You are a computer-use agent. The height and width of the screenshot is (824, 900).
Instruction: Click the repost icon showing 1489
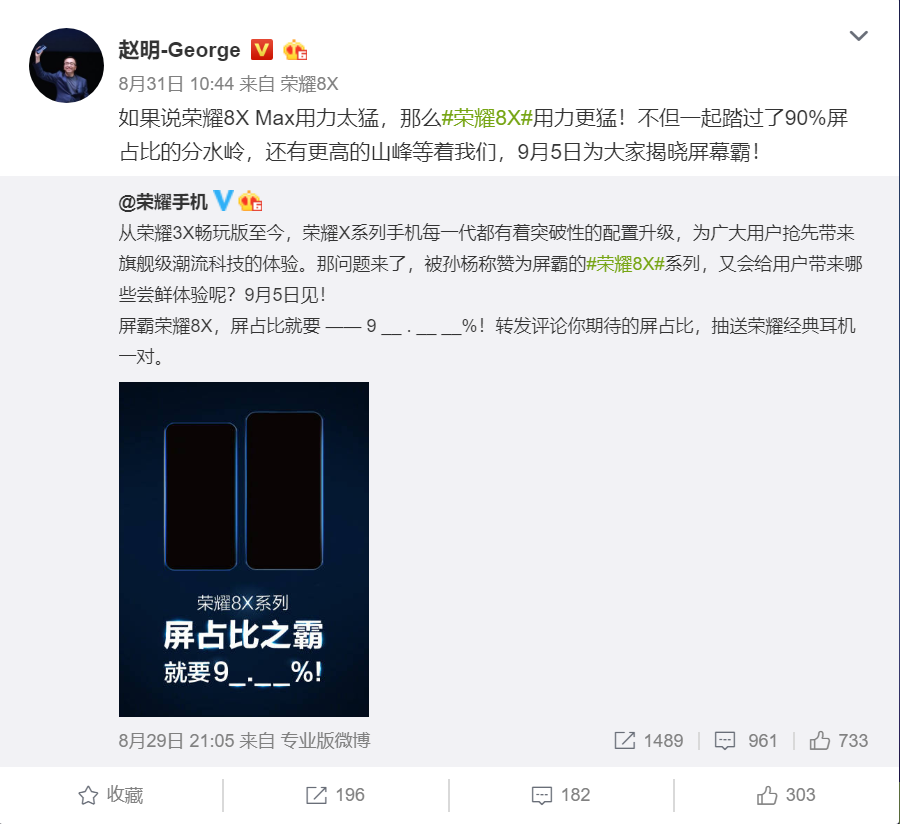[649, 741]
